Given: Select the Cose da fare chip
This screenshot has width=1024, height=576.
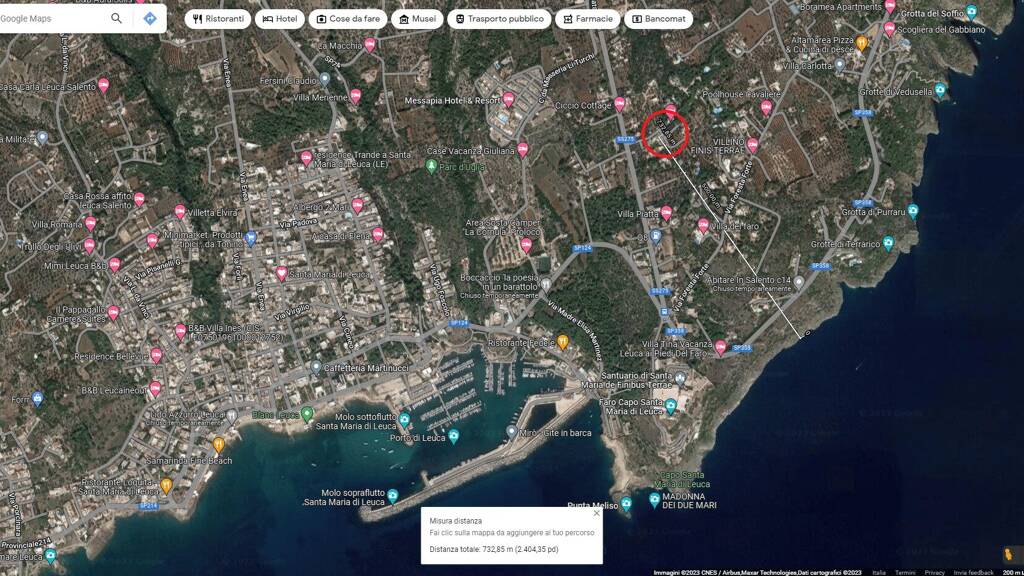Looking at the screenshot, I should click(x=349, y=19).
